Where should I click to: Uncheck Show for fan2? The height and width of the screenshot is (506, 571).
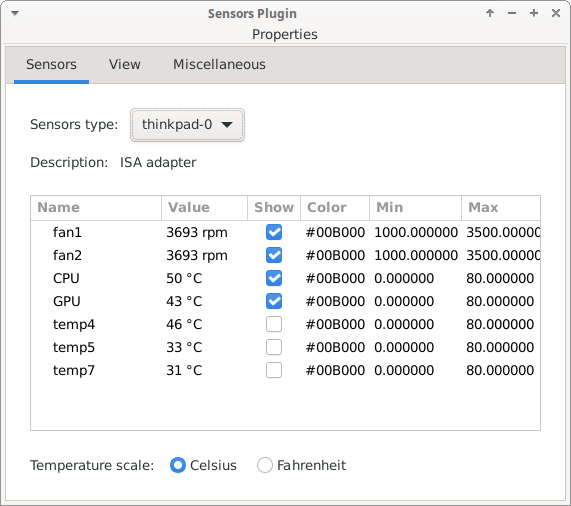tap(274, 255)
